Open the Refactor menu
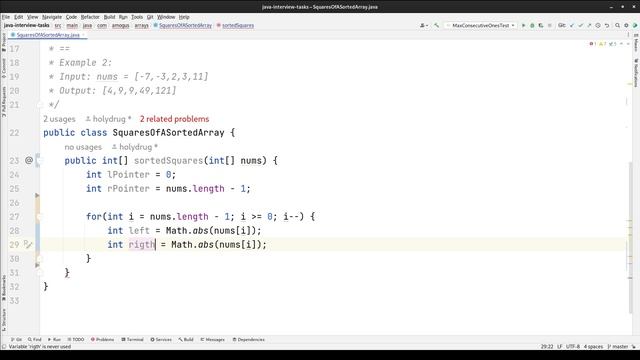 tap(90, 17)
